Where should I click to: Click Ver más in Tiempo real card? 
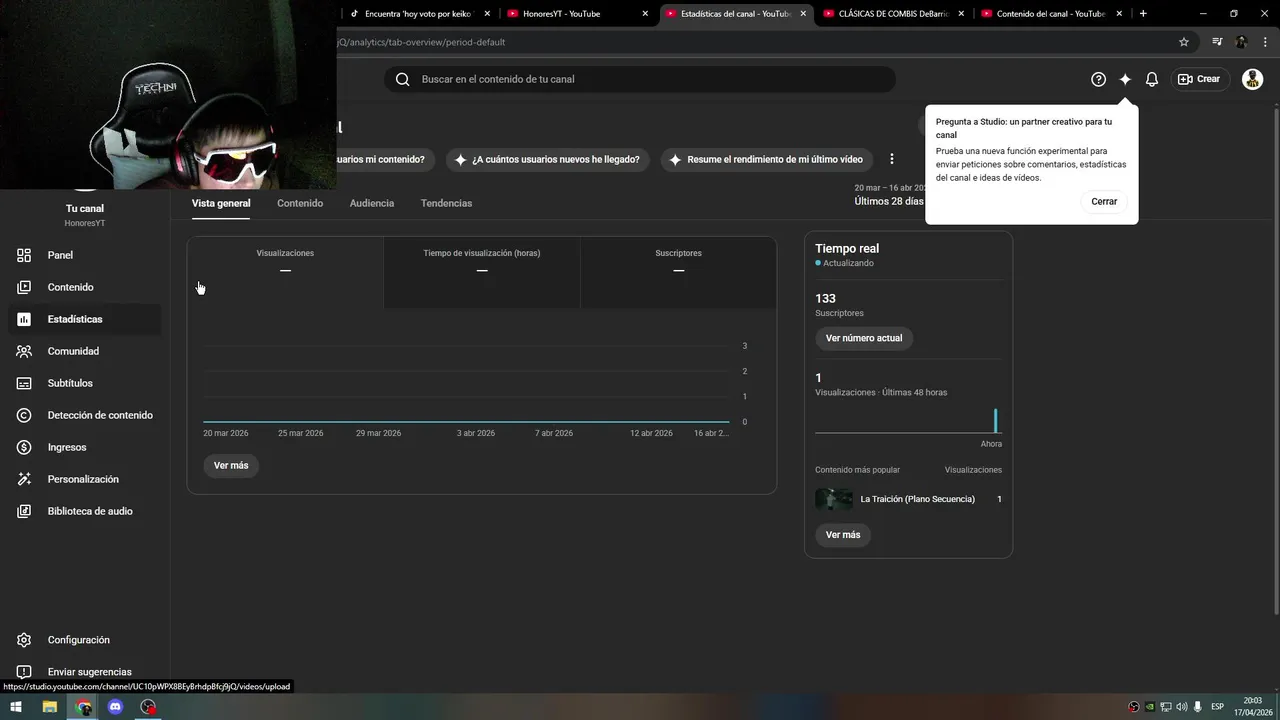point(843,535)
